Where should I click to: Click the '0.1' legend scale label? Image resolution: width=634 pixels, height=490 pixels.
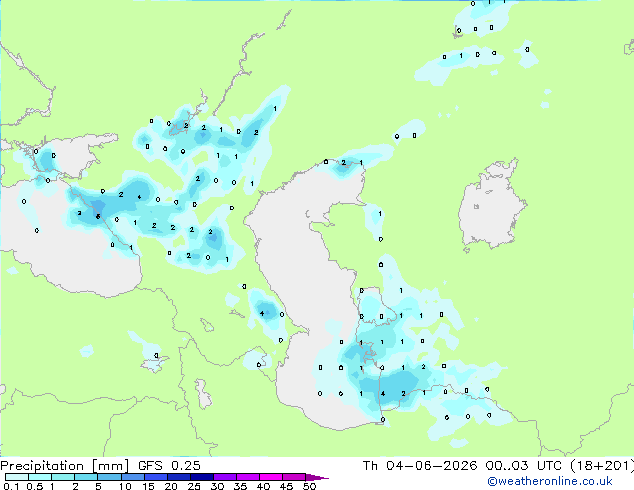(x=11, y=486)
